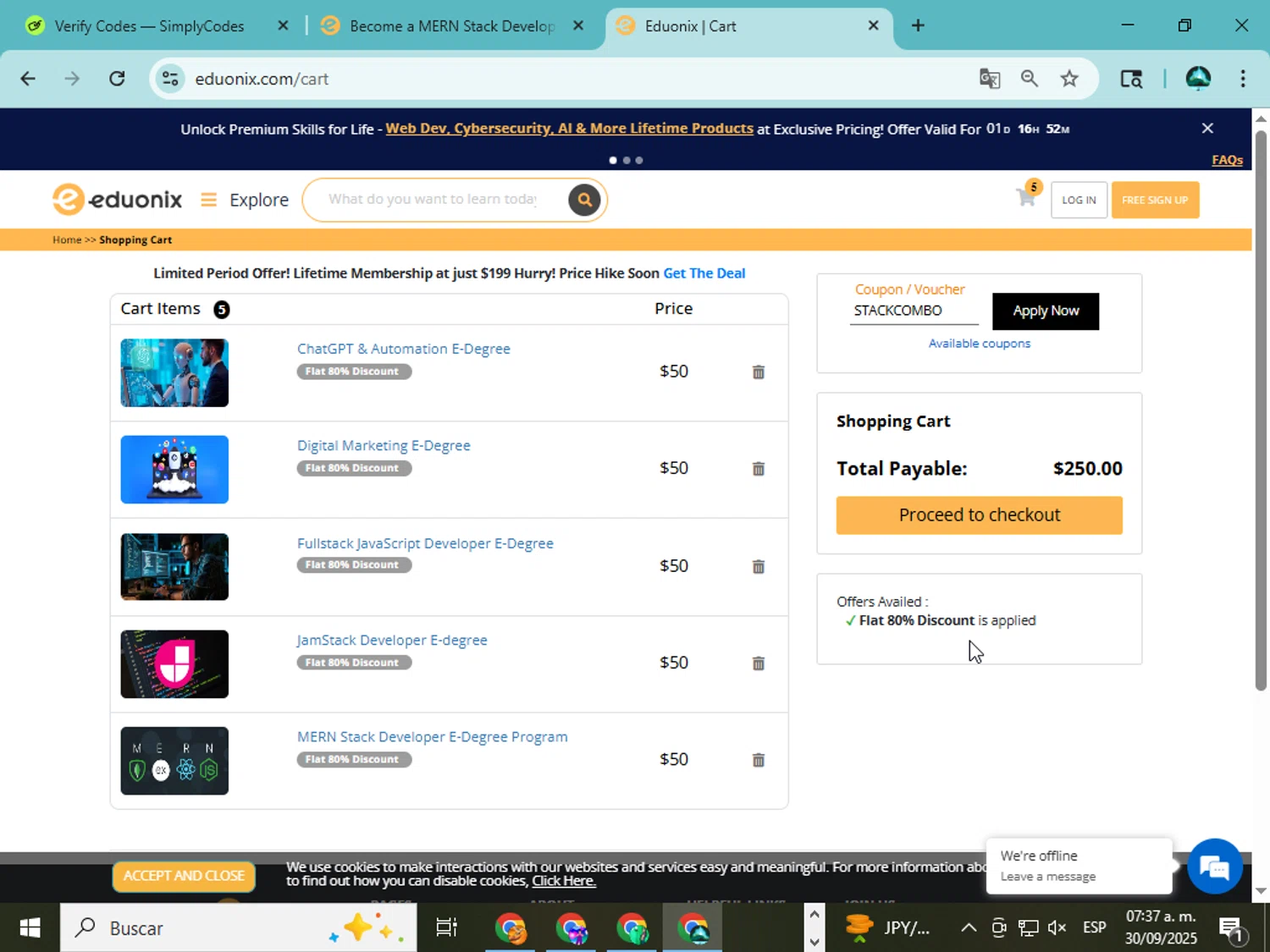This screenshot has width=1270, height=952.
Task: Remove JamStack Developer E-degree via trash icon
Action: (759, 663)
